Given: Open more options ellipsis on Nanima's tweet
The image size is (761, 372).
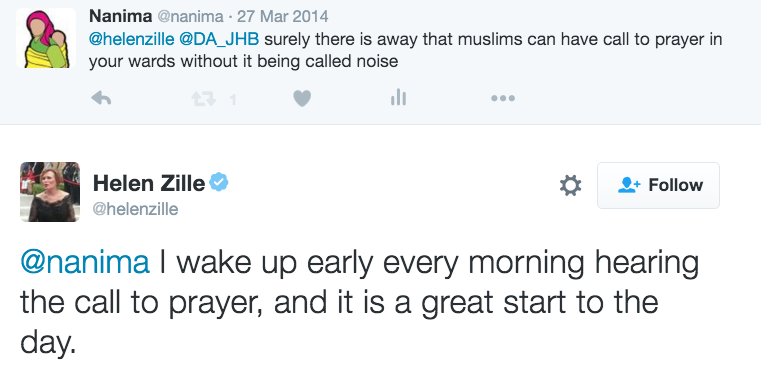Looking at the screenshot, I should 503,99.
